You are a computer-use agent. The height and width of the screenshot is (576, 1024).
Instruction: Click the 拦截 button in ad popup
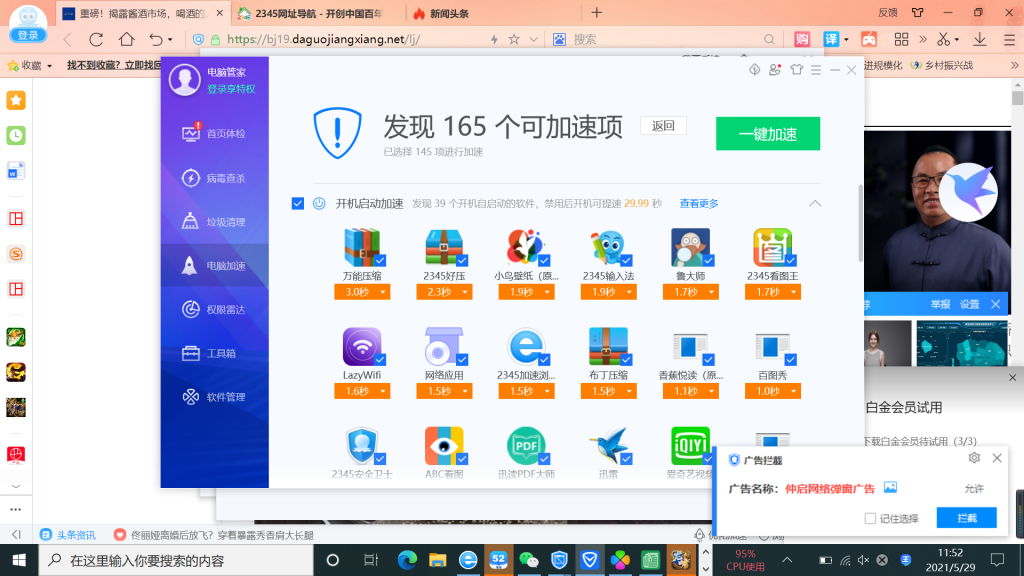(967, 518)
